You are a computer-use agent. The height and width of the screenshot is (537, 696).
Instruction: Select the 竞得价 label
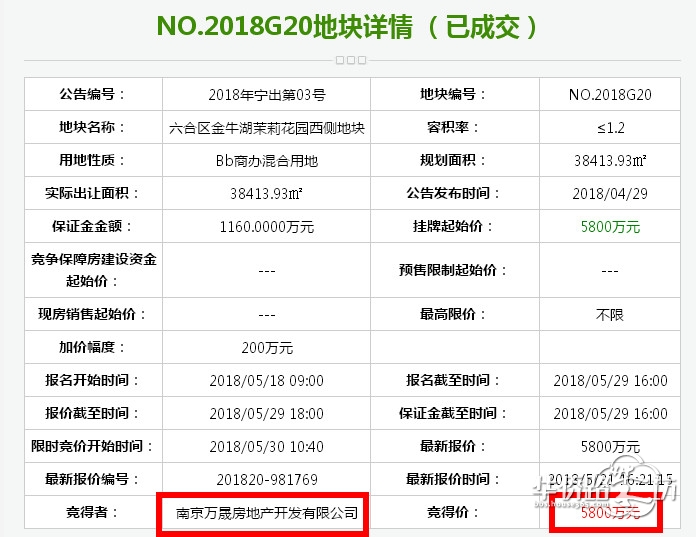point(454,512)
